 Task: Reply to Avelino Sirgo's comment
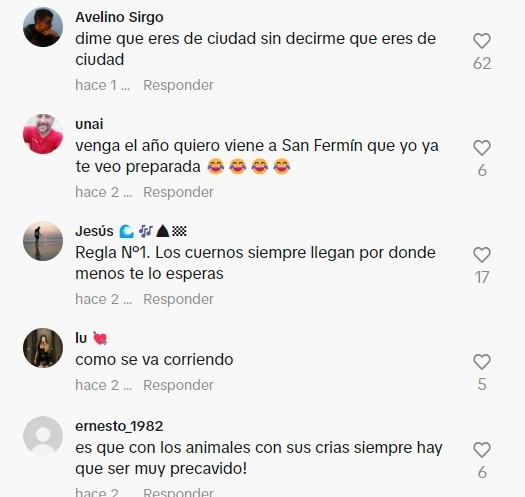[x=178, y=85]
